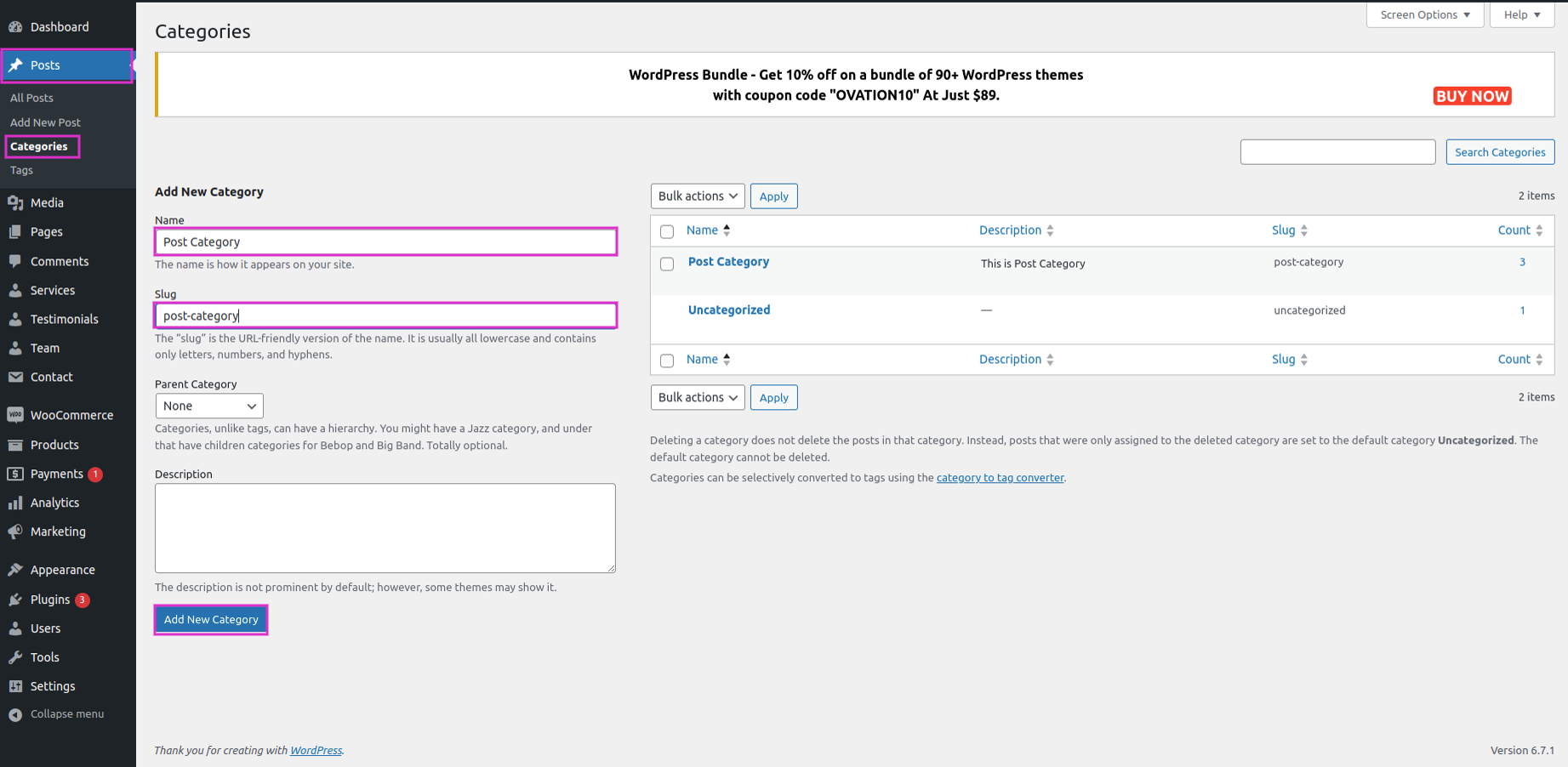Click the Posts pushpin icon
The width and height of the screenshot is (1568, 767).
pyautogui.click(x=15, y=65)
